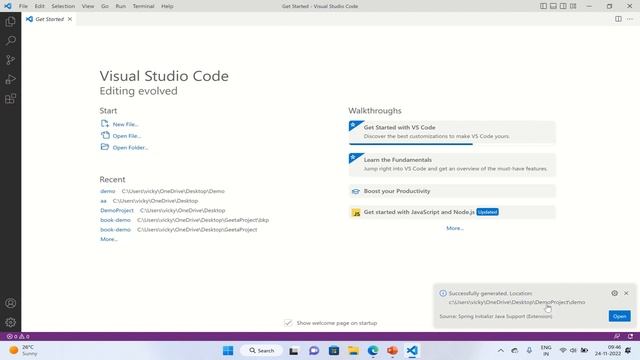Image resolution: width=640 pixels, height=360 pixels.
Task: Split the editor right
Action: [x=618, y=19]
